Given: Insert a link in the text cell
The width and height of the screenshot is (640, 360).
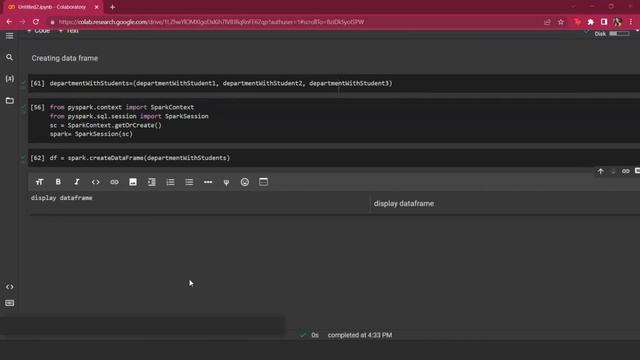Looking at the screenshot, I should [x=114, y=182].
